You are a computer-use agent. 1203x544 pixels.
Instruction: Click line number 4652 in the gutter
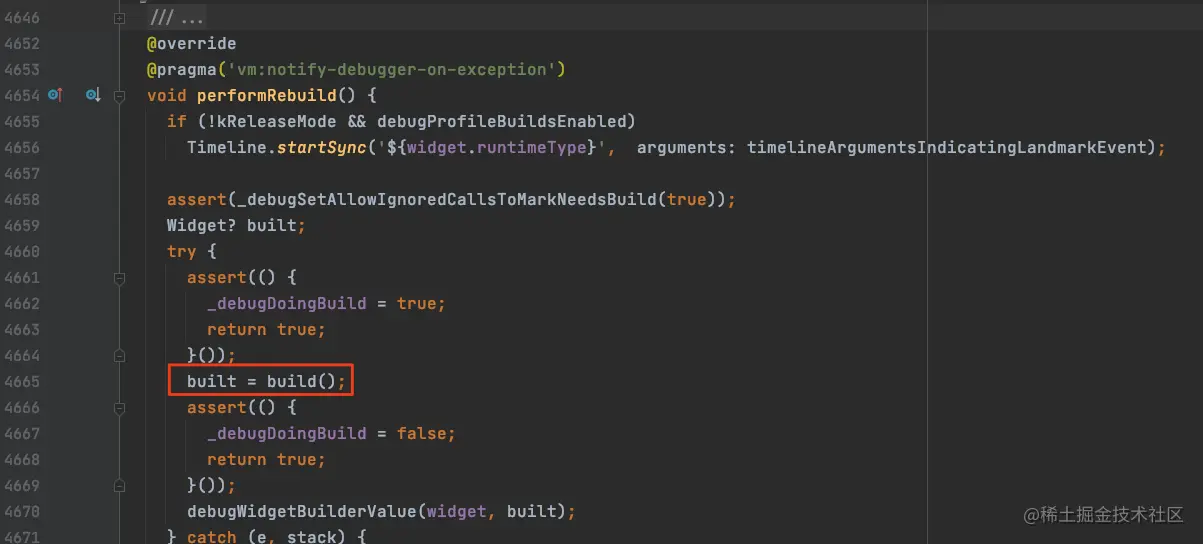[22, 44]
